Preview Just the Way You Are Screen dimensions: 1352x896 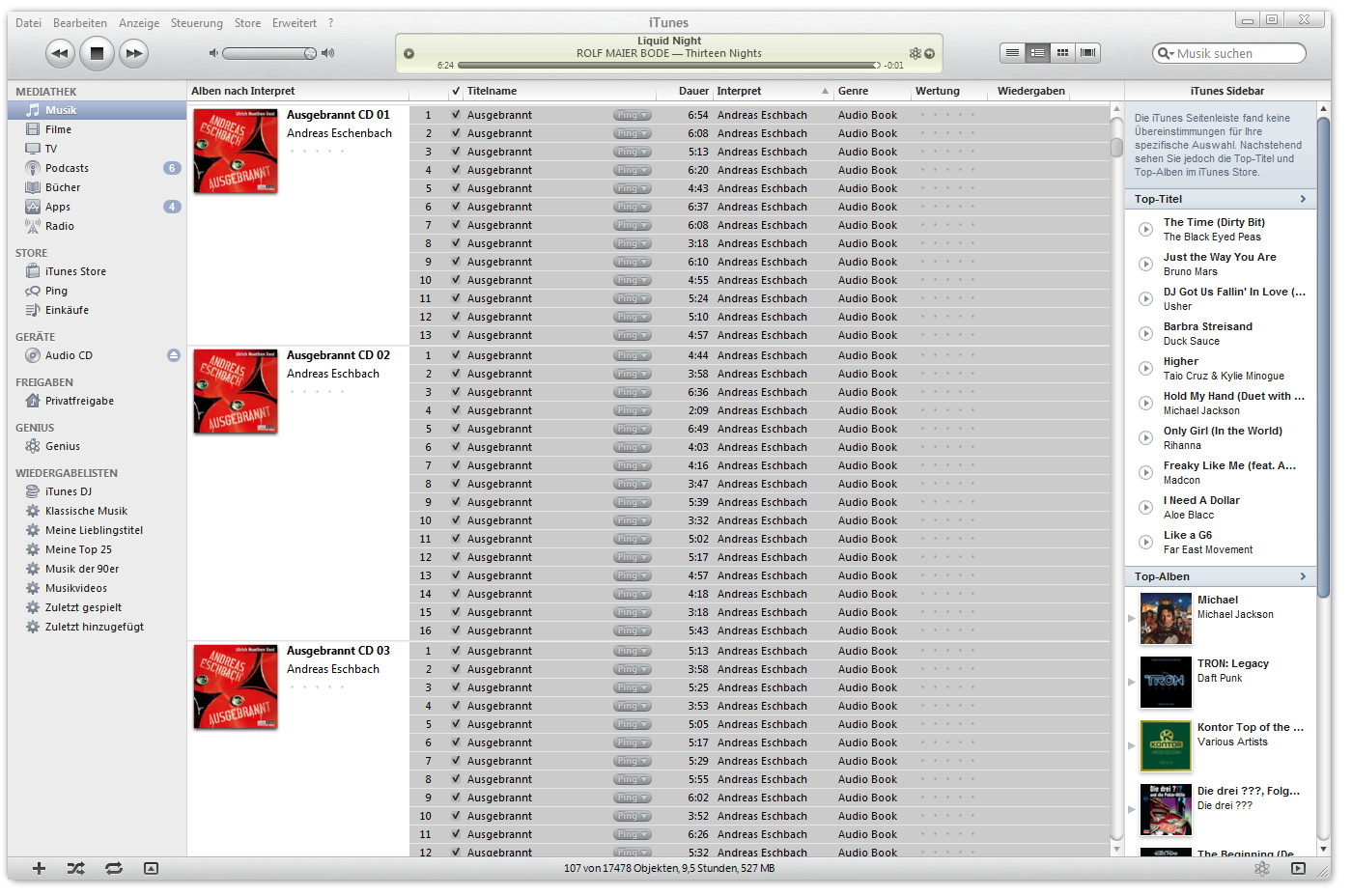[1145, 265]
